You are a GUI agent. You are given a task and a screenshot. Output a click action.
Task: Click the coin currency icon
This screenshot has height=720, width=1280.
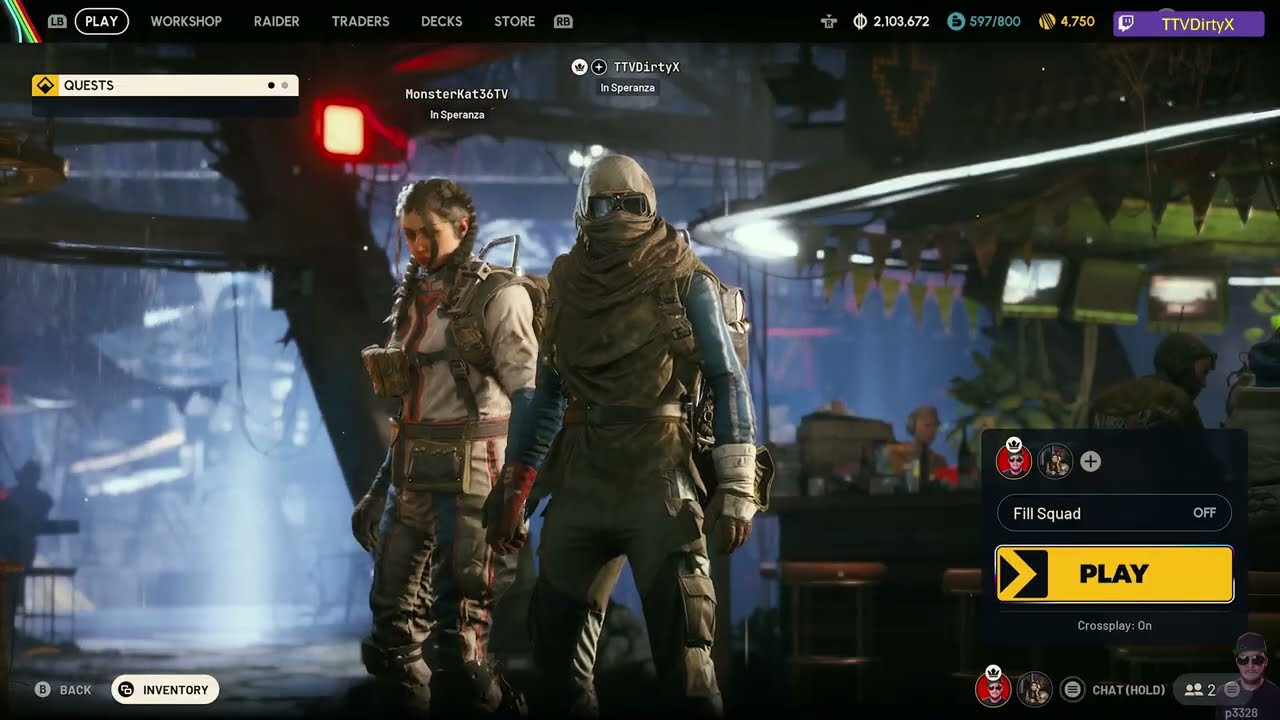860,21
